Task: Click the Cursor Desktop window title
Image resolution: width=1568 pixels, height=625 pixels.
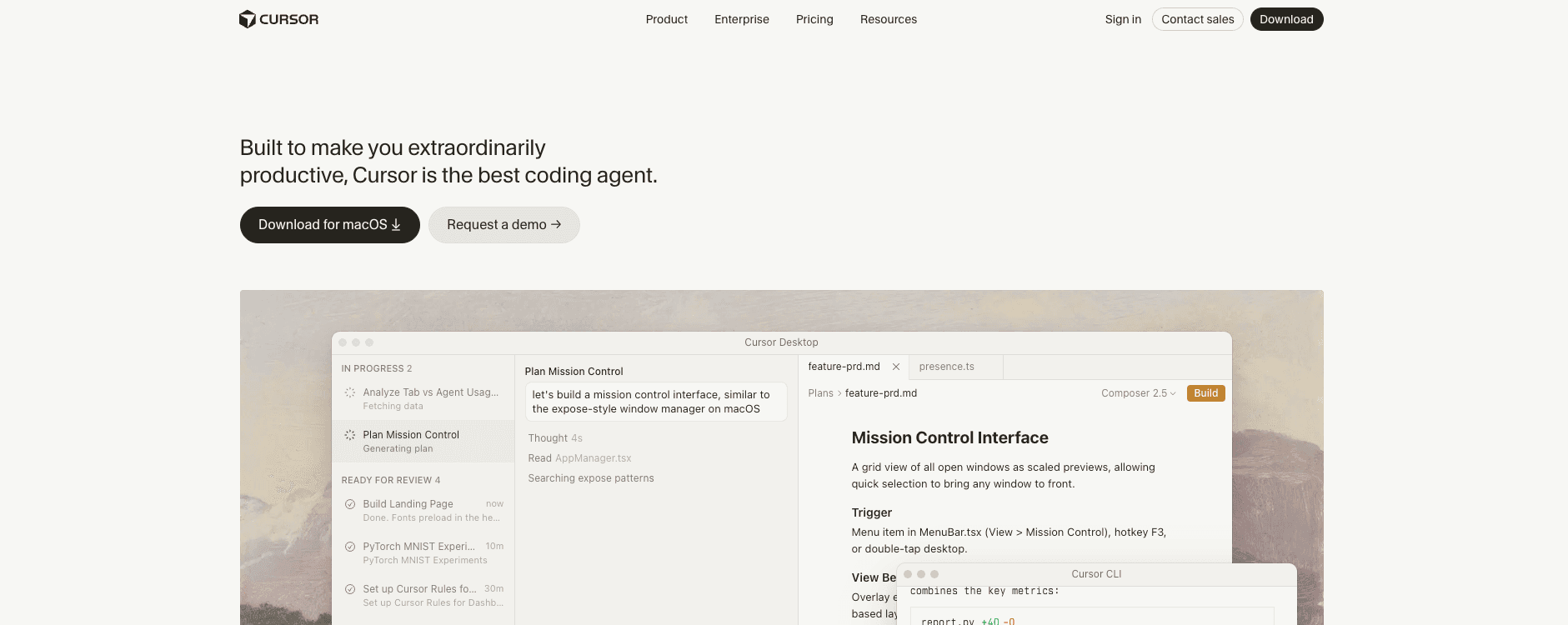Action: tap(781, 342)
